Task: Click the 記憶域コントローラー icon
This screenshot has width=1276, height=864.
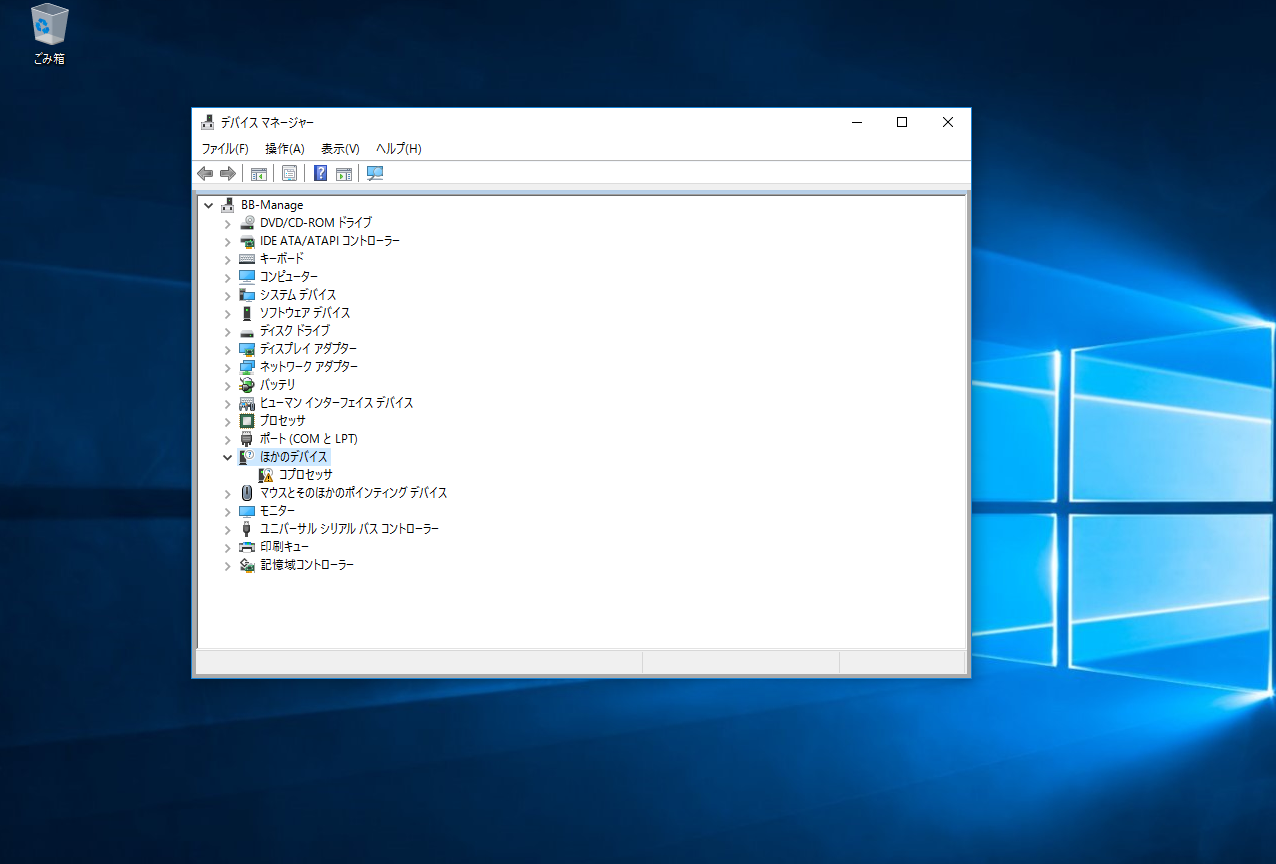Action: [x=247, y=565]
